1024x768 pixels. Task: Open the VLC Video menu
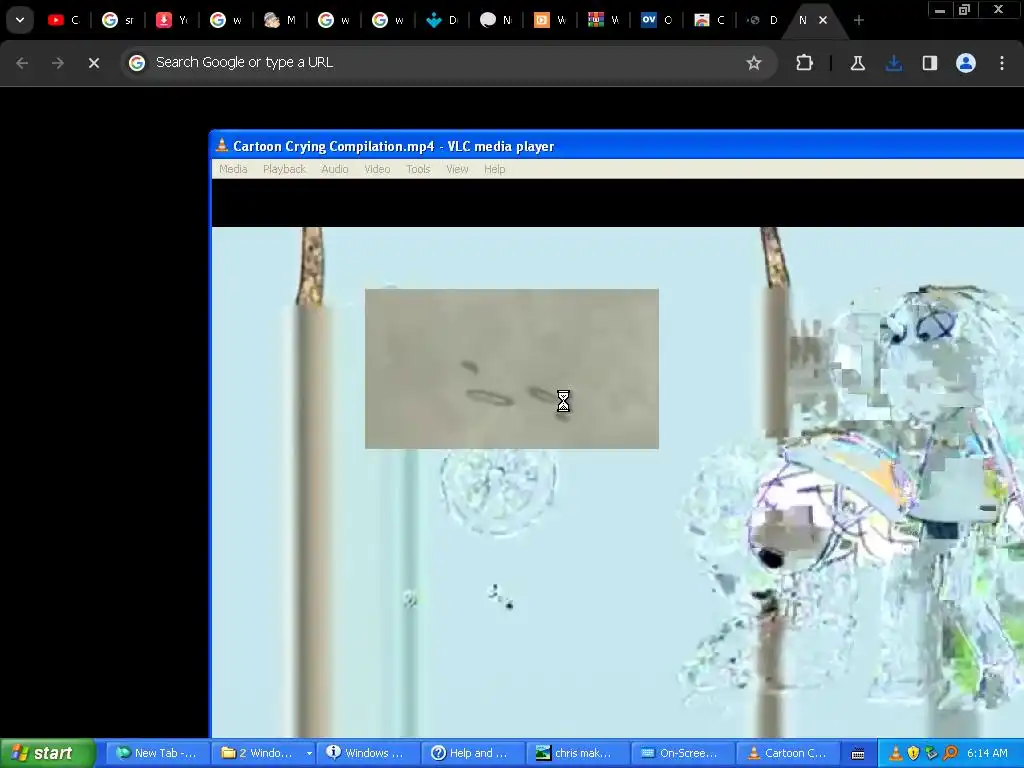(377, 169)
